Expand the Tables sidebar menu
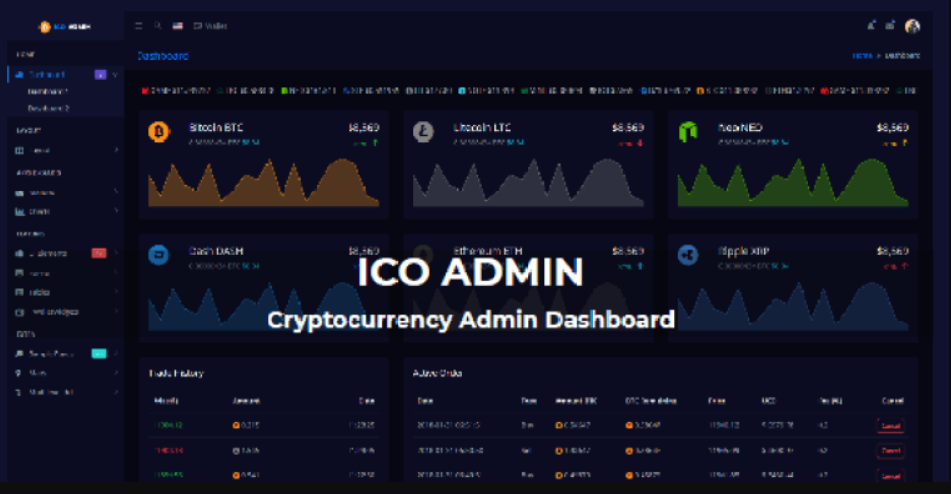951x494 pixels. (x=66, y=292)
